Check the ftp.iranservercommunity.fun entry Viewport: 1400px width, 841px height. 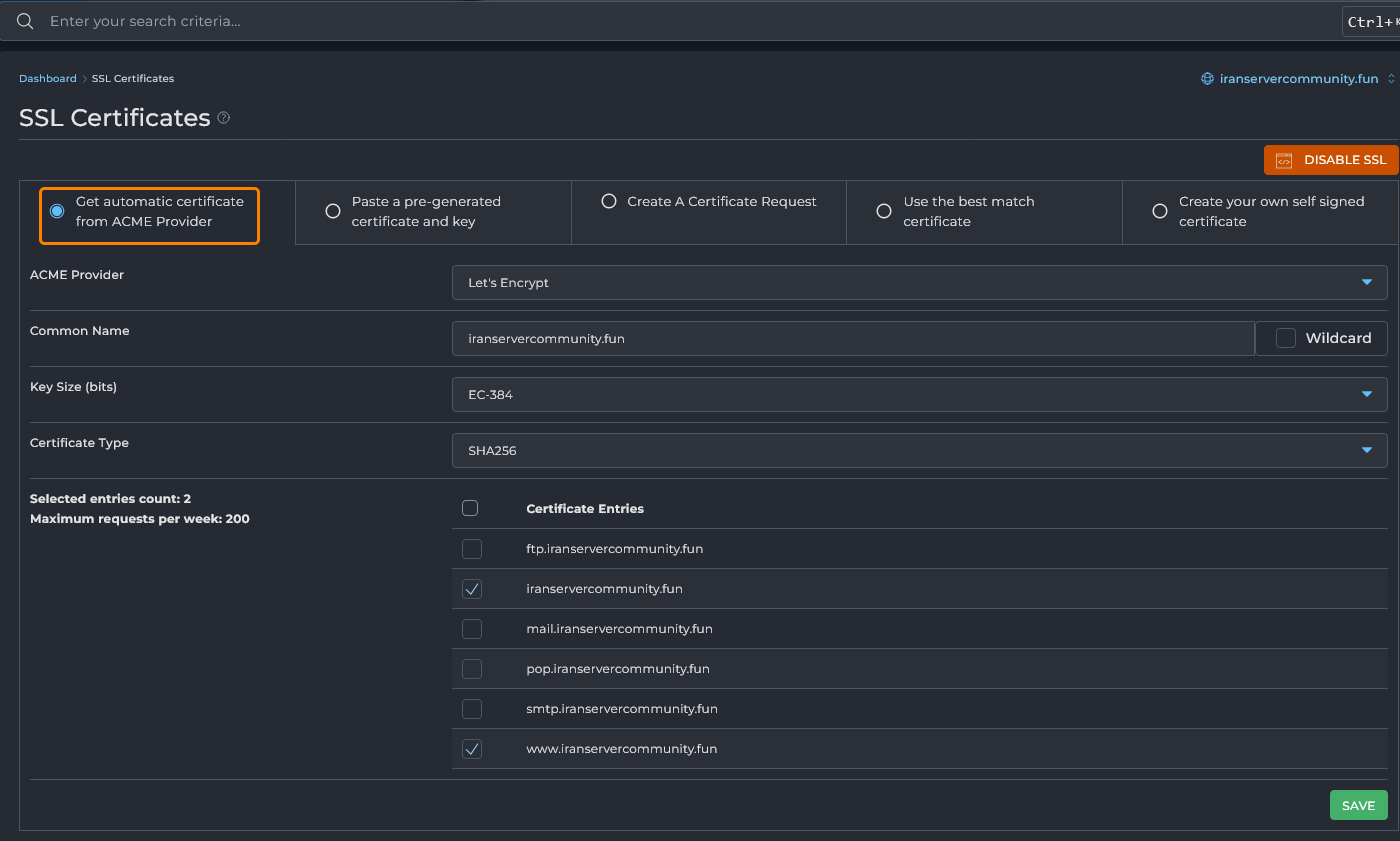[472, 549]
